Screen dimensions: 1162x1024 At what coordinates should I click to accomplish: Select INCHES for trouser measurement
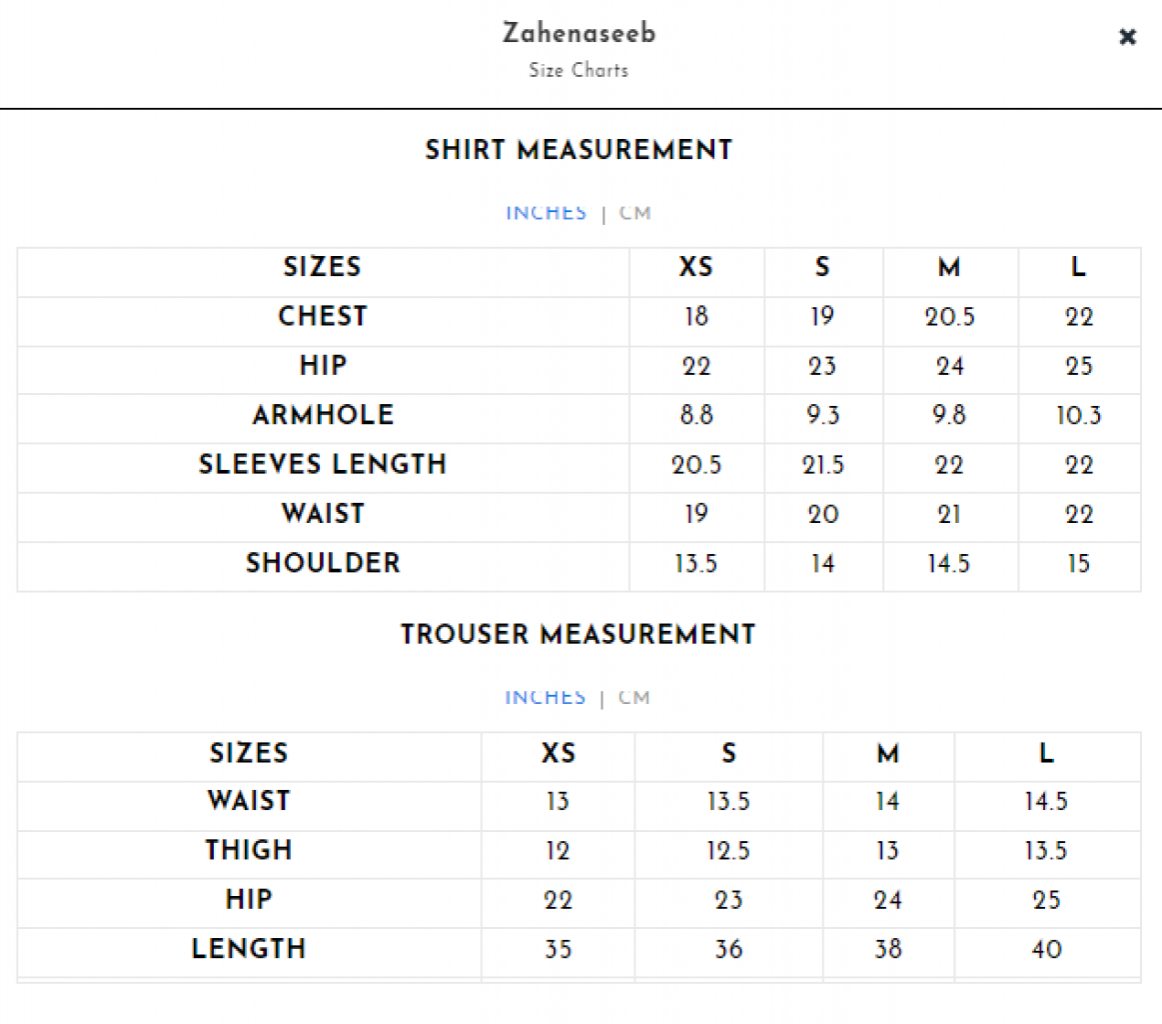tap(545, 698)
